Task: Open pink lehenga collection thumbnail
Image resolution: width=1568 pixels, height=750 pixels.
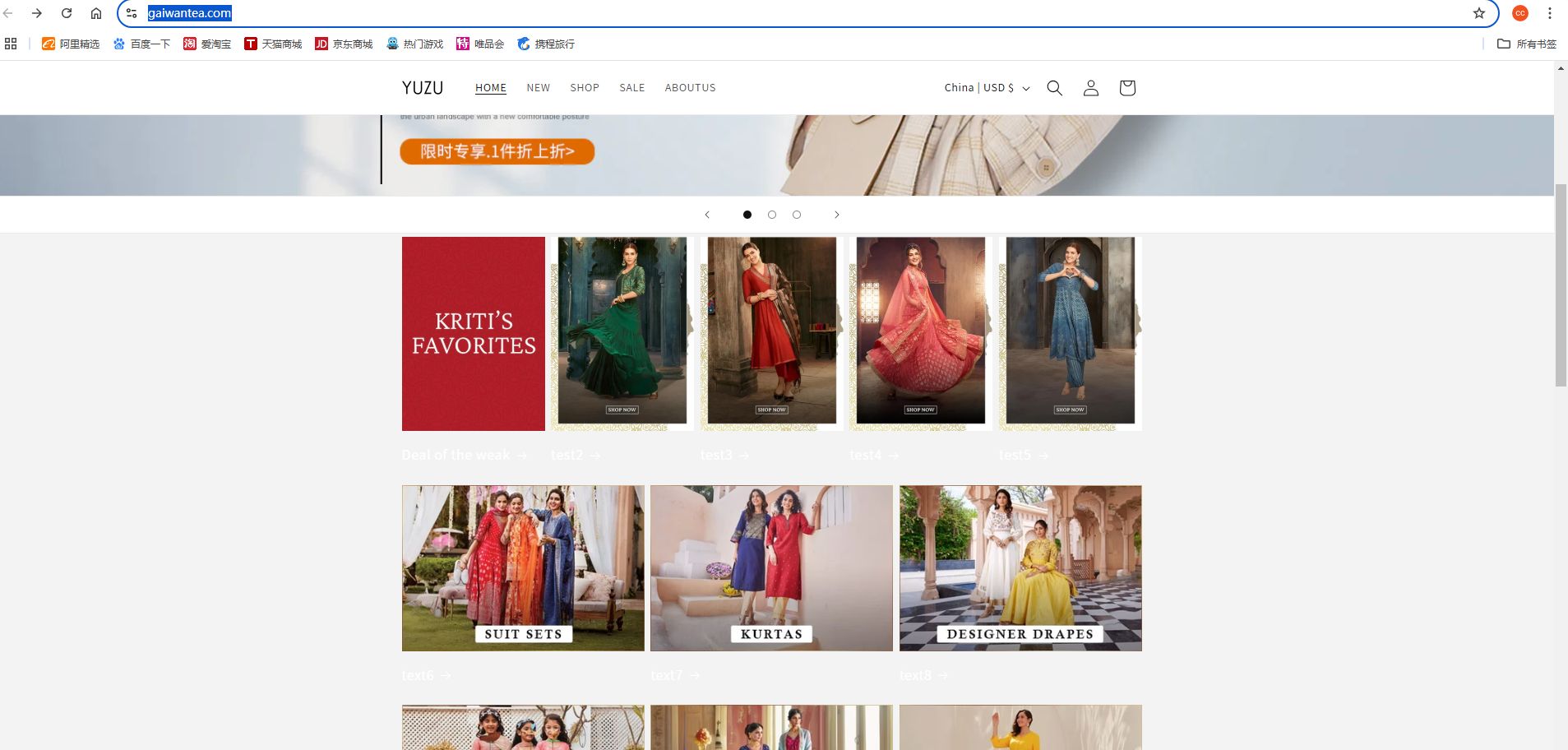Action: click(921, 334)
